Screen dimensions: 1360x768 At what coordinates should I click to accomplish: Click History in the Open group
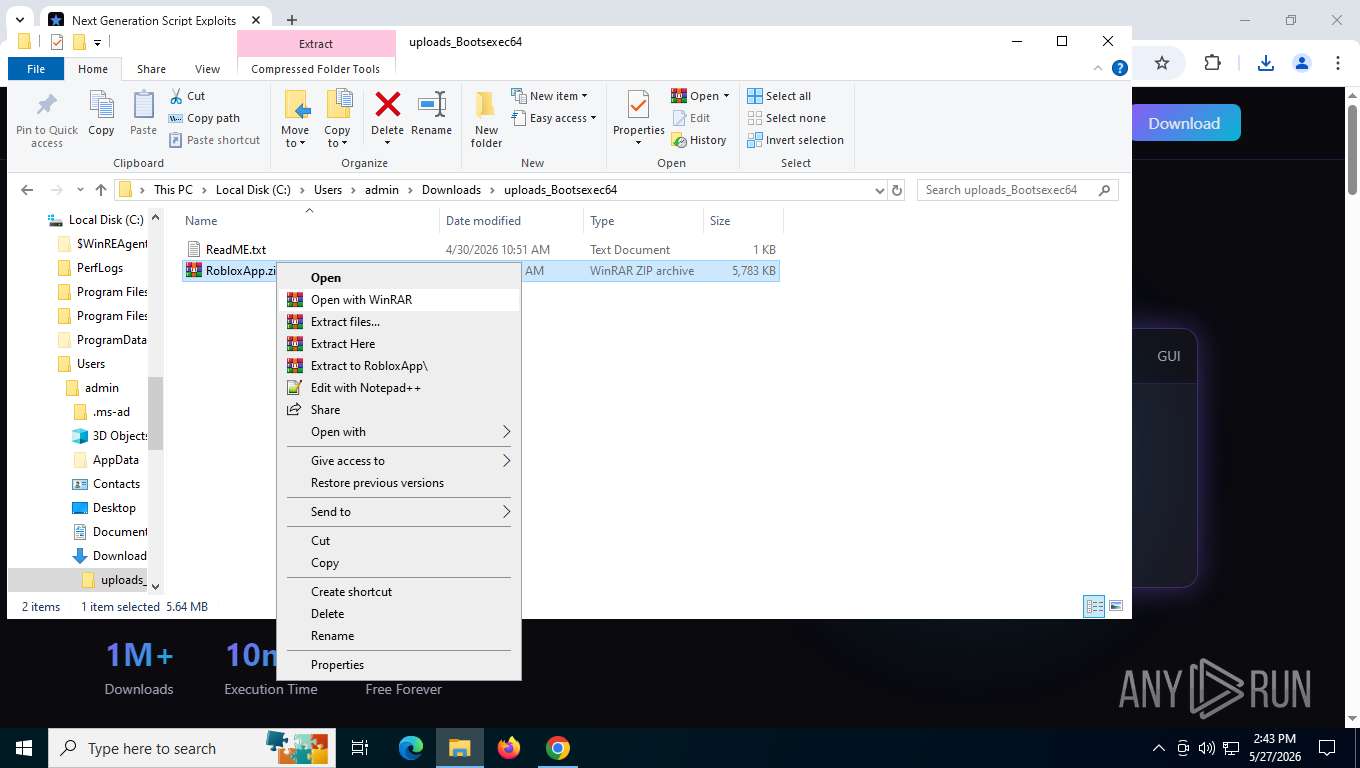[699, 140]
